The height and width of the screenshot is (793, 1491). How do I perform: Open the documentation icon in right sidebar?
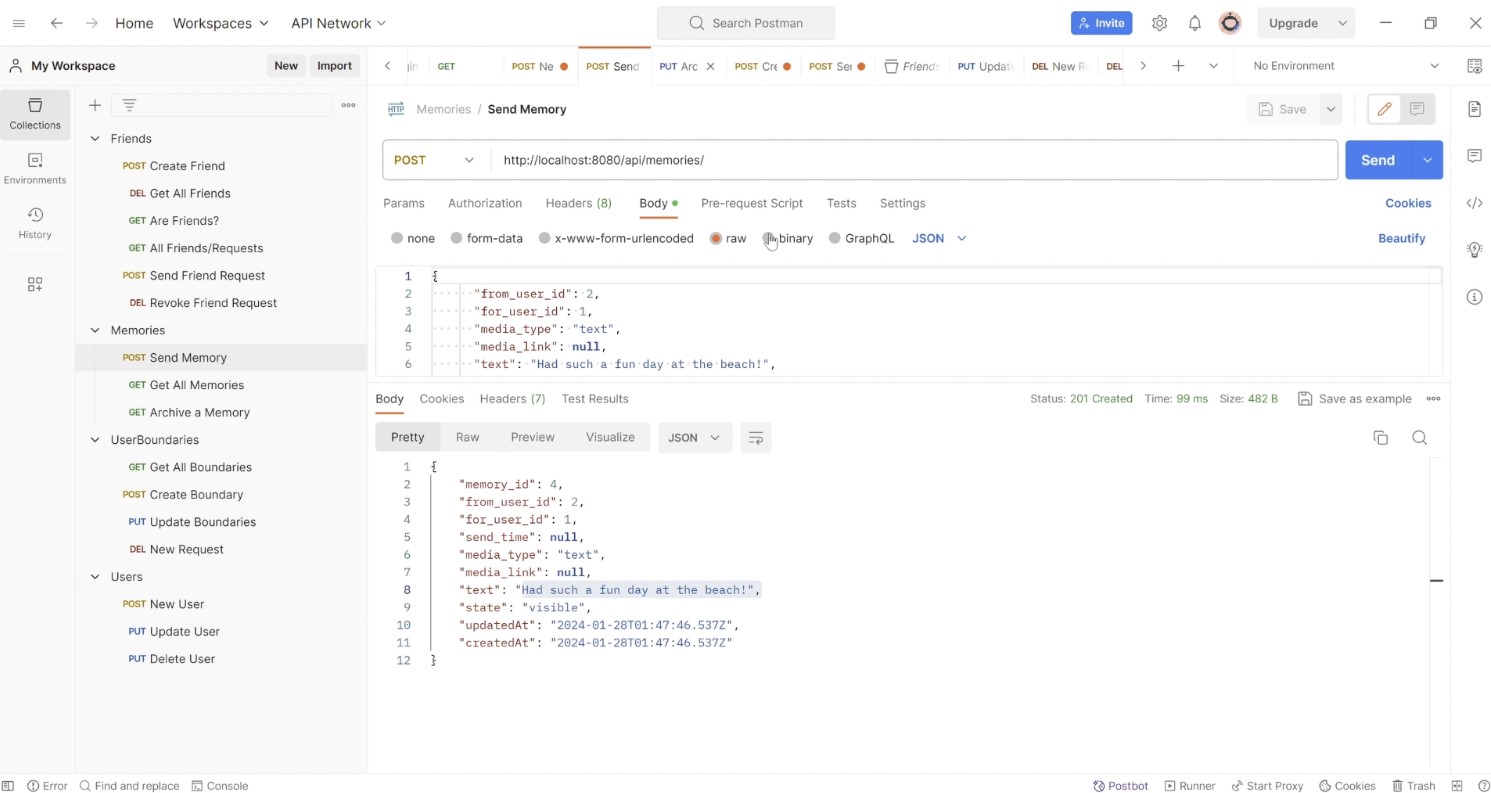click(x=1474, y=109)
